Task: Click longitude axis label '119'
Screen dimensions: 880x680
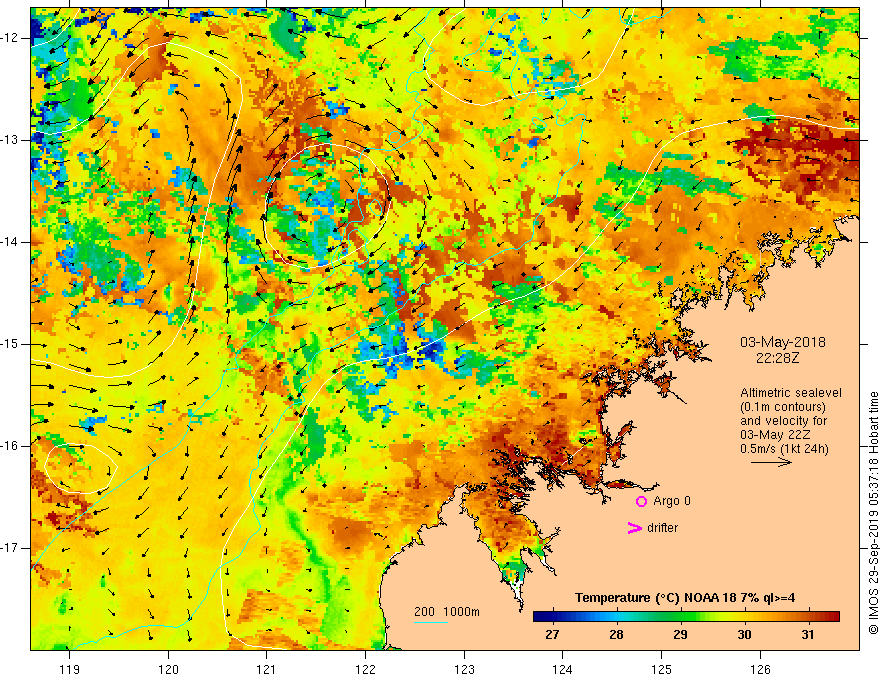Action: click(70, 669)
